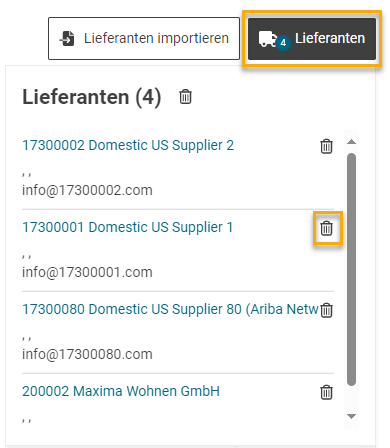This screenshot has height=448, width=390.
Task: Open the Lieferanten importieren button
Action: [144, 39]
